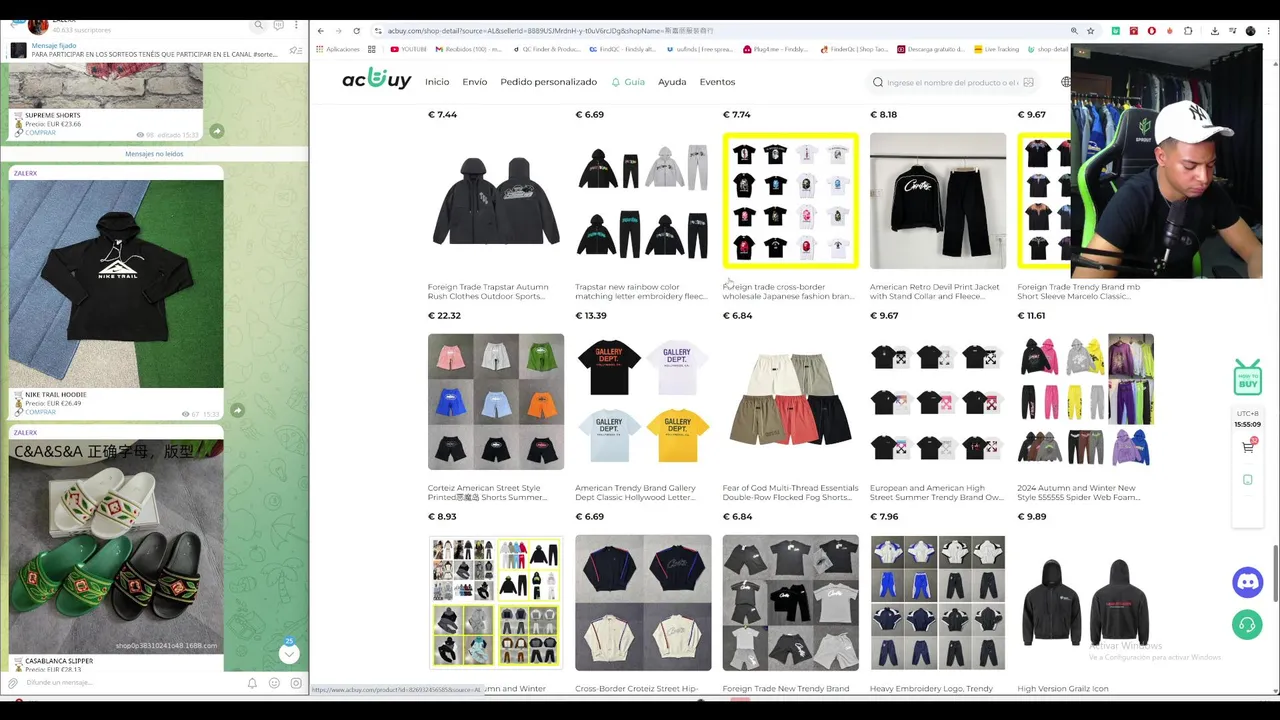Open Gallery Dept t-shirts product image
Screen dimensions: 1280x720
click(643, 401)
